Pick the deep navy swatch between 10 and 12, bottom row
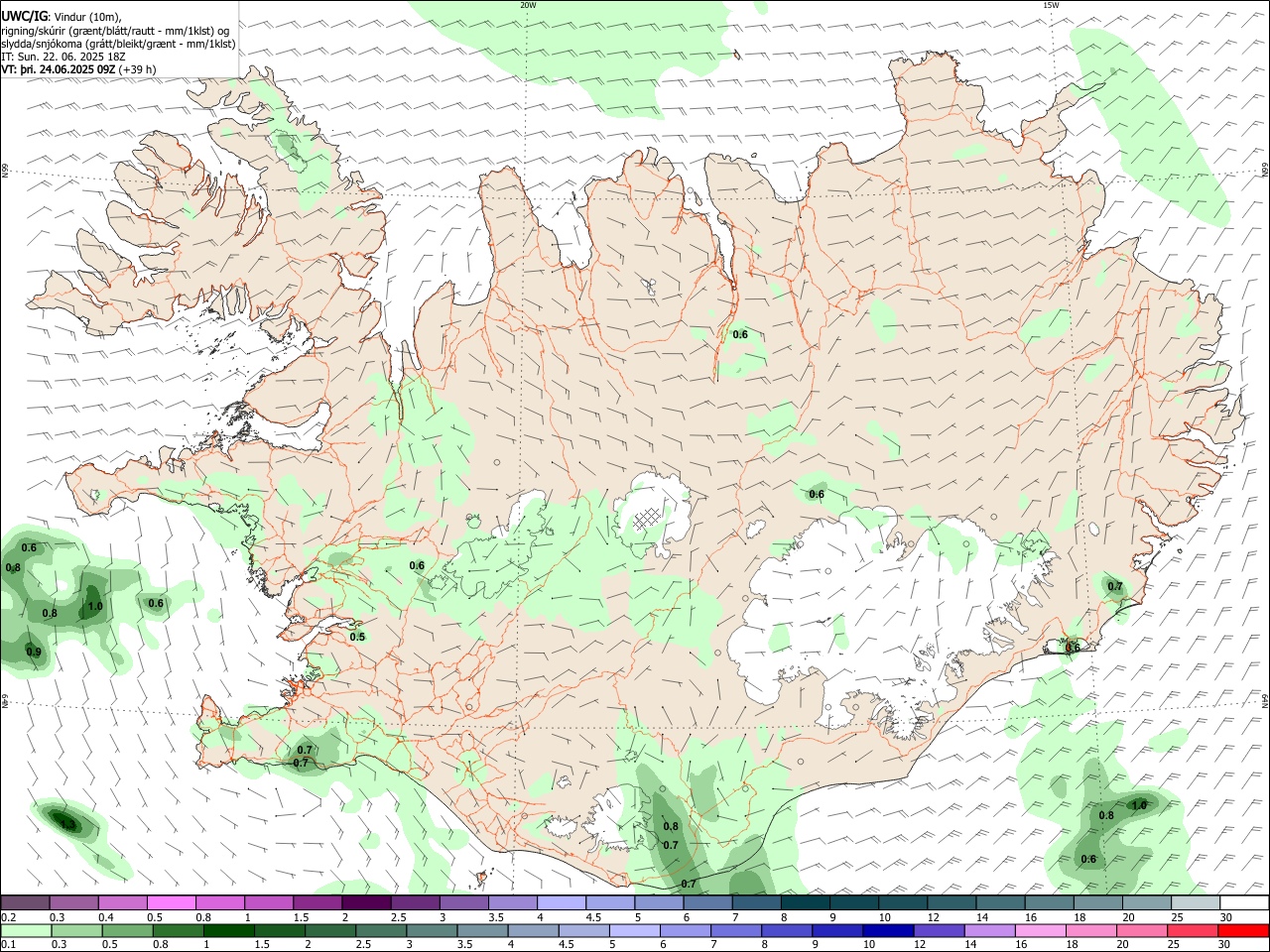The width and height of the screenshot is (1270, 952). click(888, 931)
